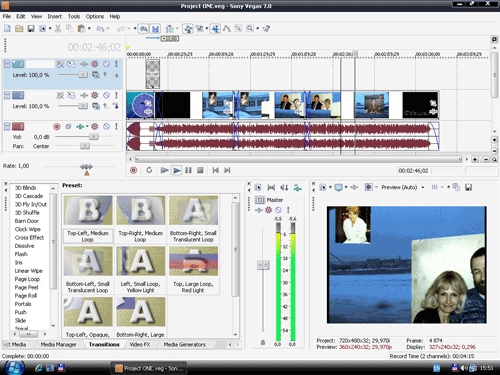Open the Insert menu

(x=54, y=16)
